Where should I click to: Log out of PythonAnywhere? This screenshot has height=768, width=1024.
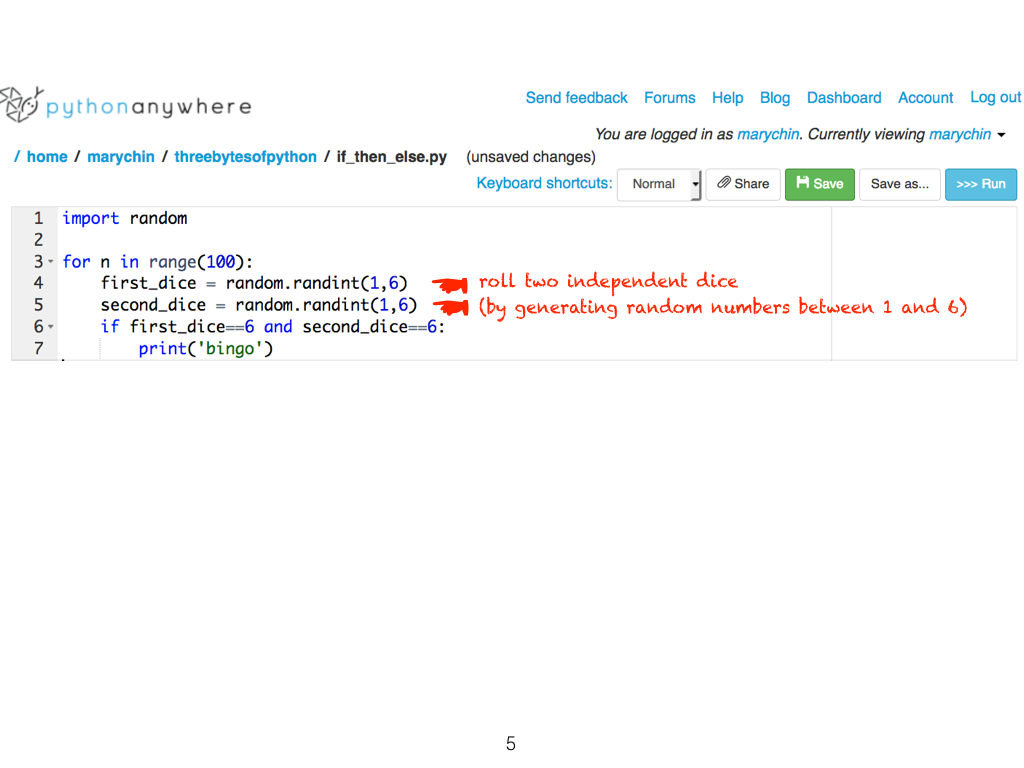click(995, 98)
